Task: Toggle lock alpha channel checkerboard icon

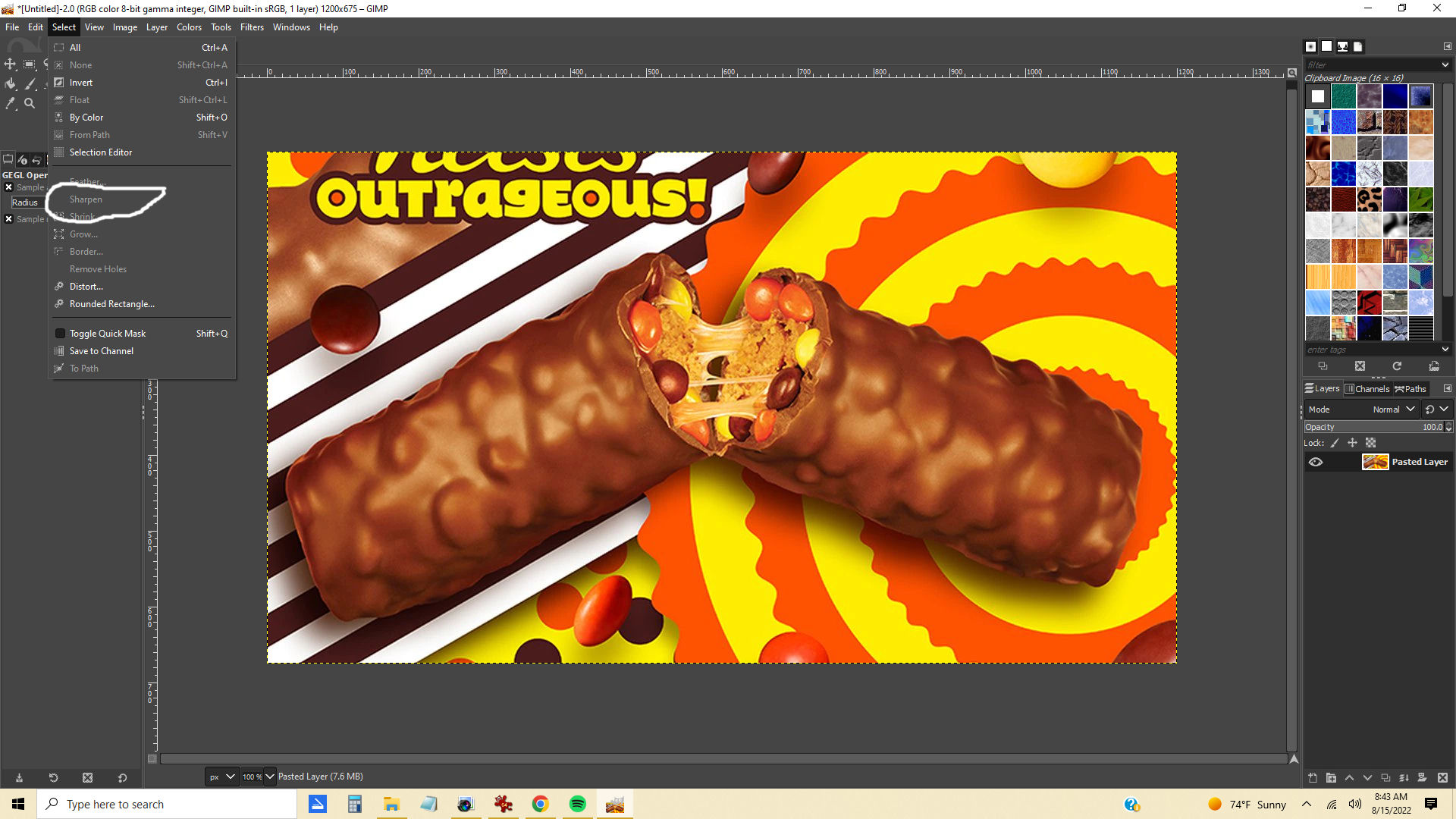Action: [1370, 443]
